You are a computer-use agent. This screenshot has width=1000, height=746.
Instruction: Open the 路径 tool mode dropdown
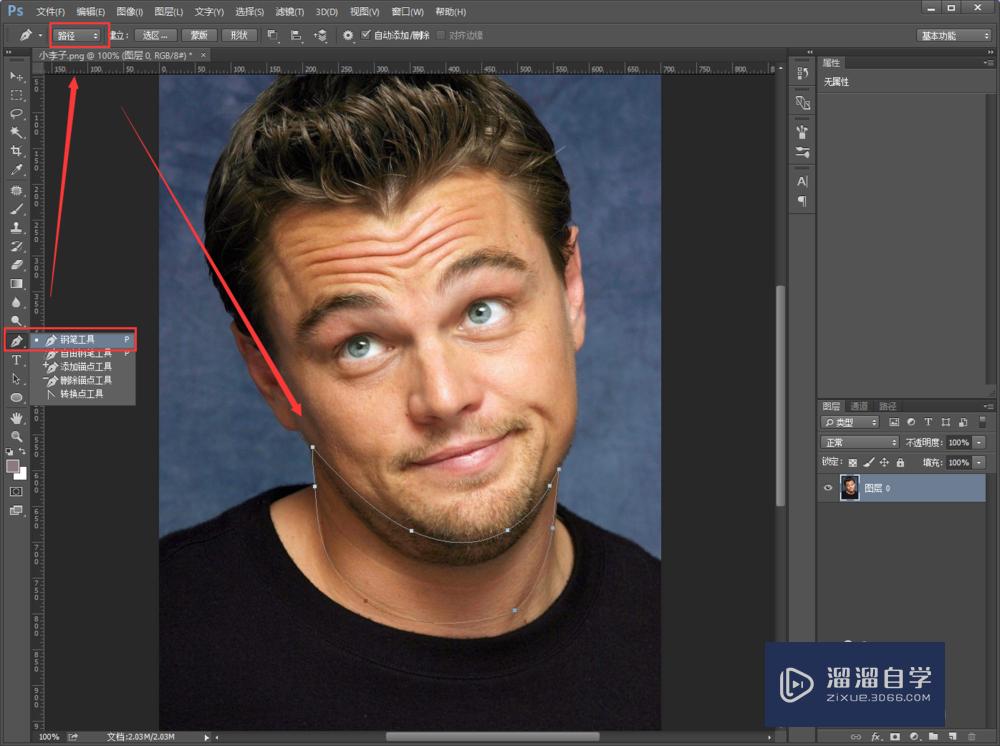point(78,35)
